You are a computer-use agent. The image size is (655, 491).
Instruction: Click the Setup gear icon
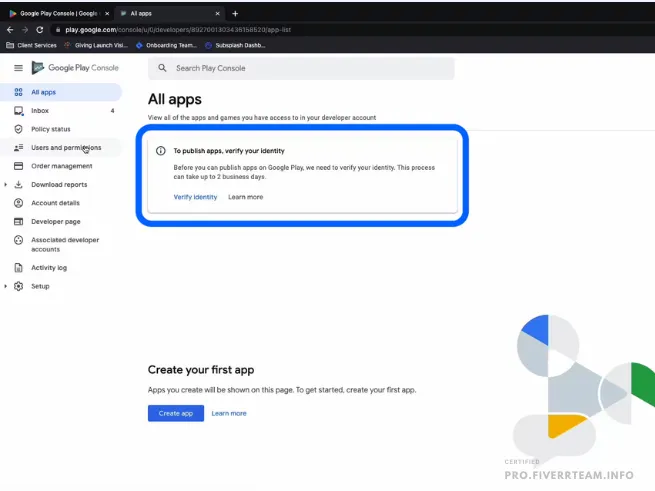click(18, 286)
